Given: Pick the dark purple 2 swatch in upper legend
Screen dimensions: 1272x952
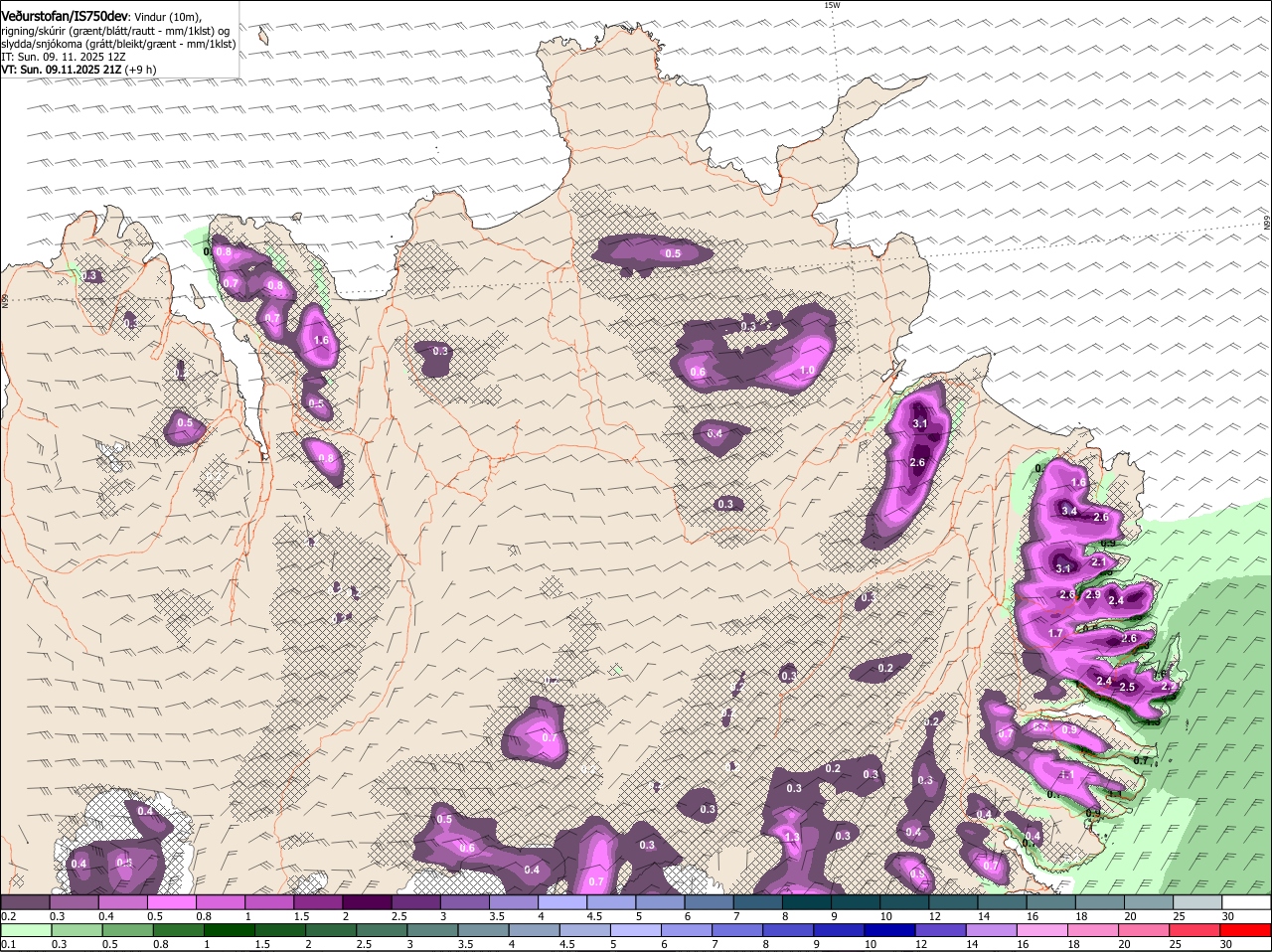Looking at the screenshot, I should tap(366, 902).
